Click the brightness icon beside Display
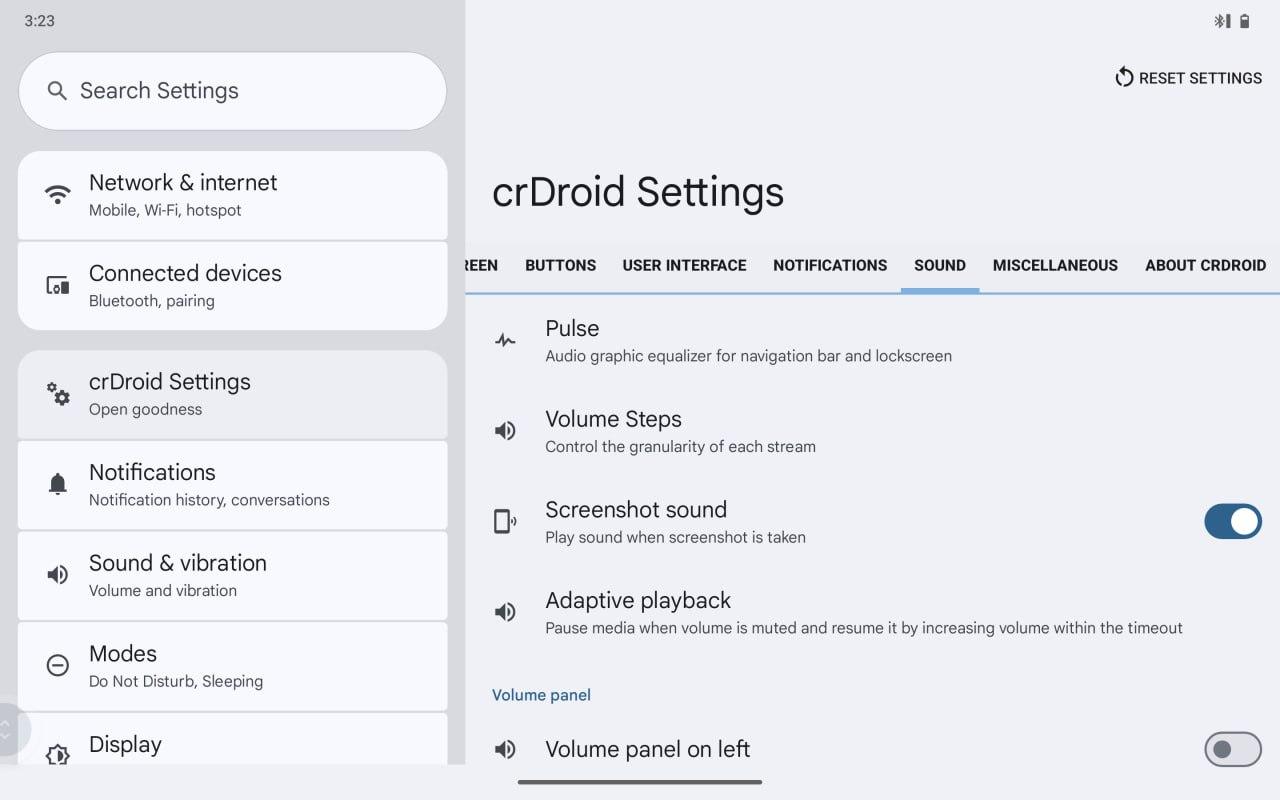This screenshot has height=800, width=1280. click(58, 754)
